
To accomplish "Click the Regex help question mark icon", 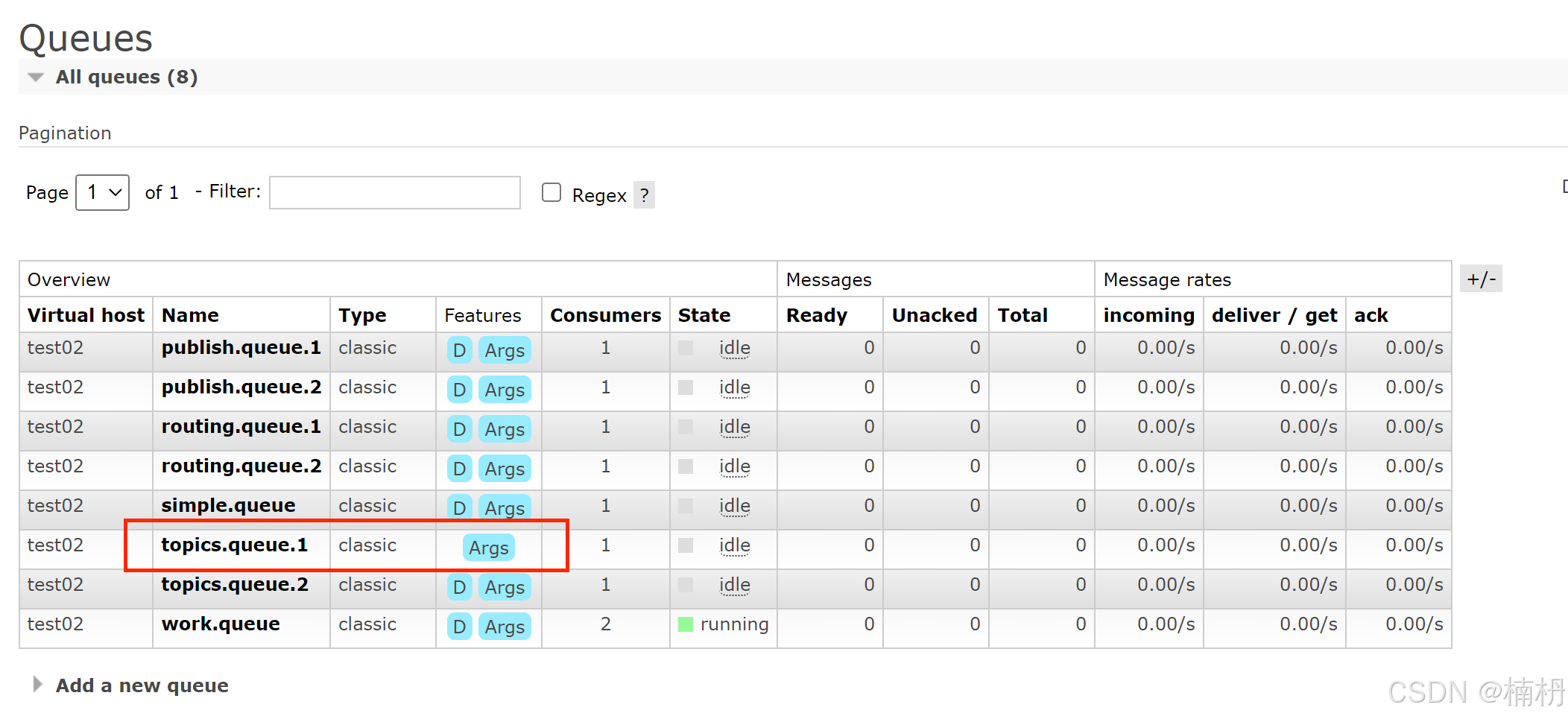I will (644, 195).
